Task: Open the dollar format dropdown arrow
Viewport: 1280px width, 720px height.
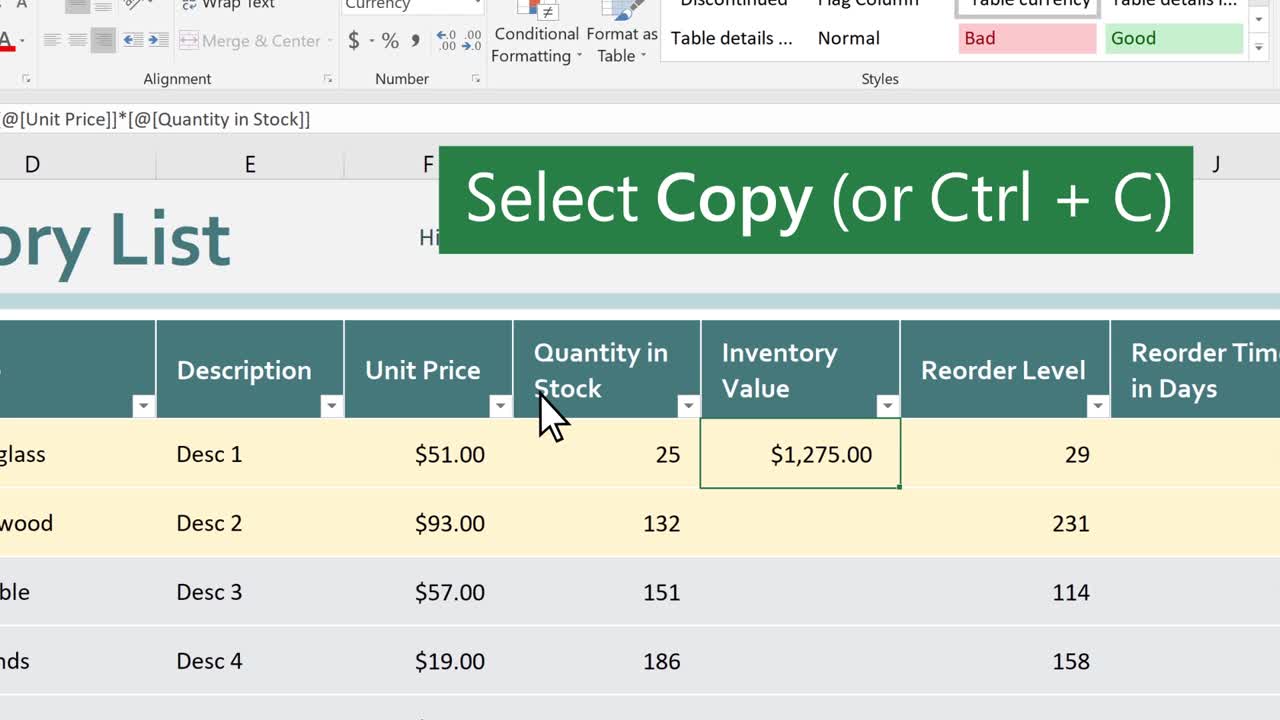Action: [371, 41]
